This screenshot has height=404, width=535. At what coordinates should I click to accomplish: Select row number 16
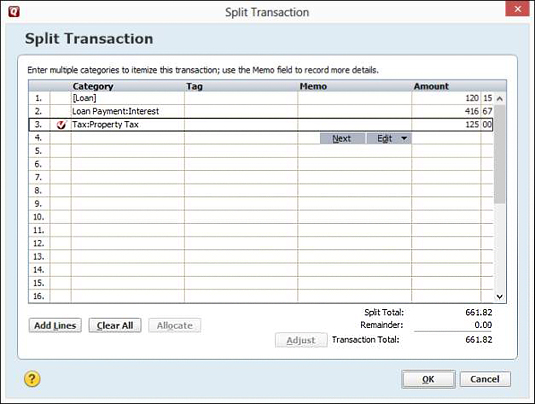(39, 296)
